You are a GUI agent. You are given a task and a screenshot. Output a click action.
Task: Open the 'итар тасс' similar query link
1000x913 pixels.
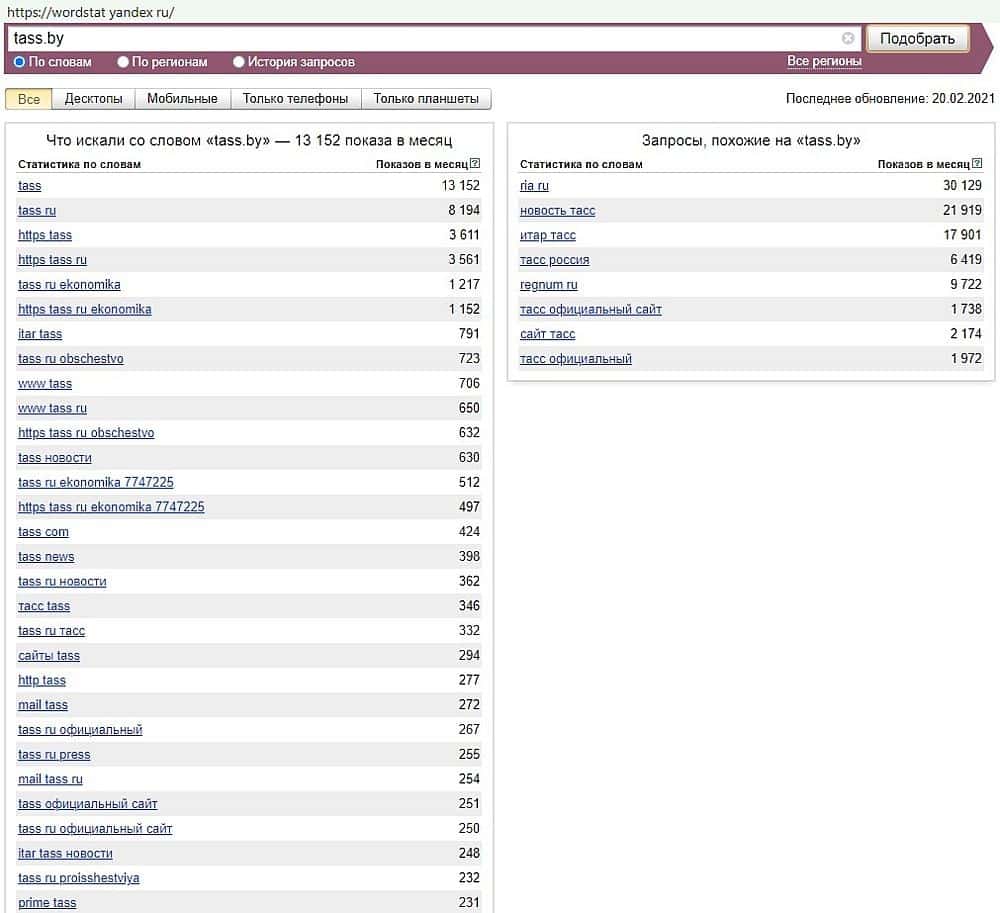tap(547, 236)
